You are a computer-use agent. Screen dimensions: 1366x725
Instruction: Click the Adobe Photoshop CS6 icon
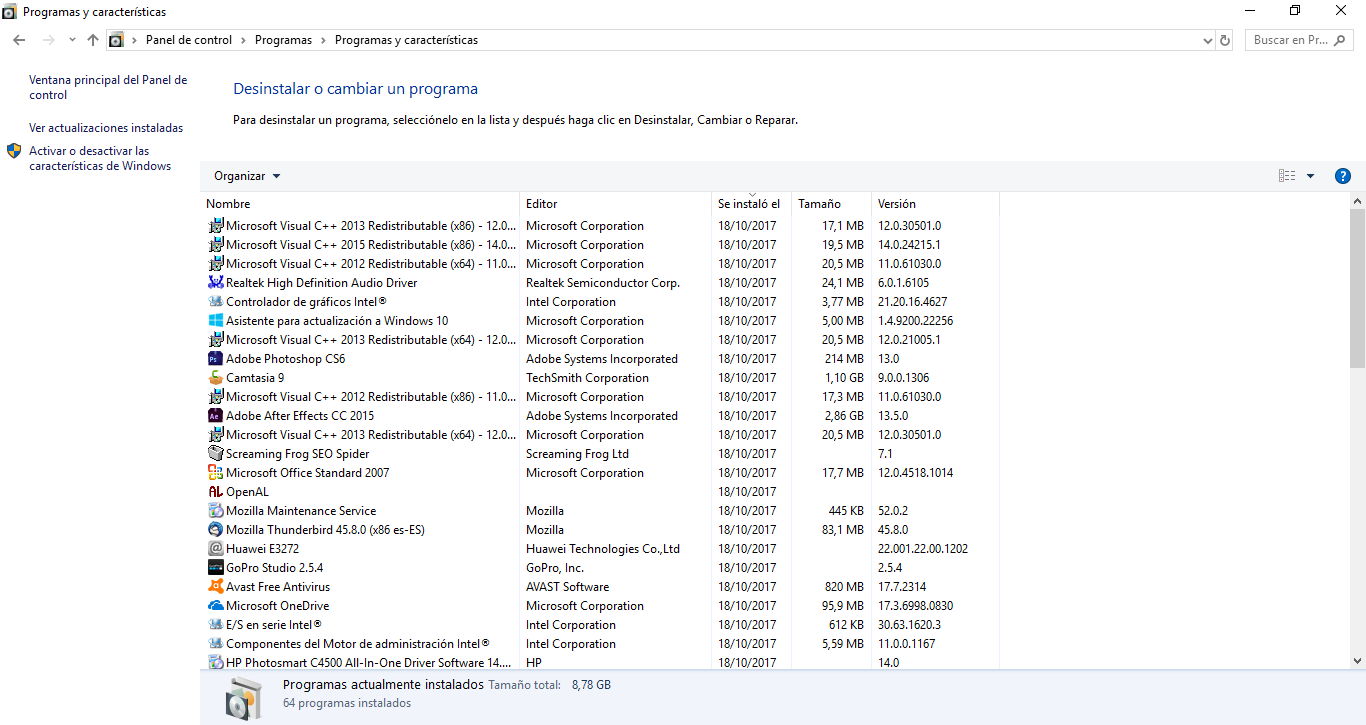[216, 359]
